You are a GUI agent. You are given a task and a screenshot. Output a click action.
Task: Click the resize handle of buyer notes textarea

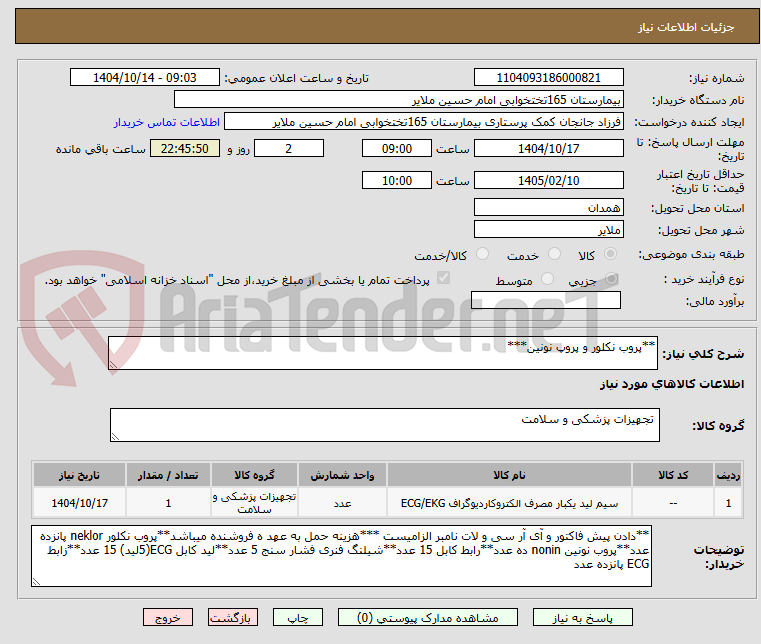click(x=36, y=582)
